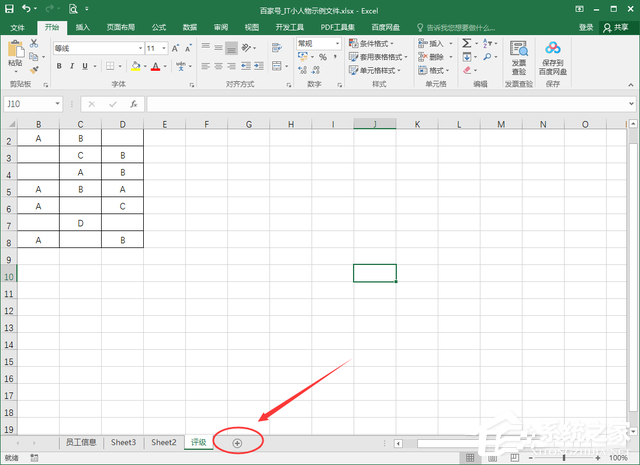The height and width of the screenshot is (465, 640).
Task: Click the Save icon in quick access toolbar
Action: (x=8, y=9)
